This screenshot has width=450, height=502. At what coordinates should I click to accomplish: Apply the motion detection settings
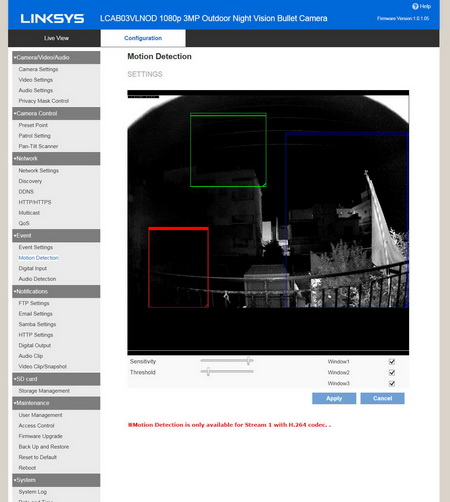(334, 398)
